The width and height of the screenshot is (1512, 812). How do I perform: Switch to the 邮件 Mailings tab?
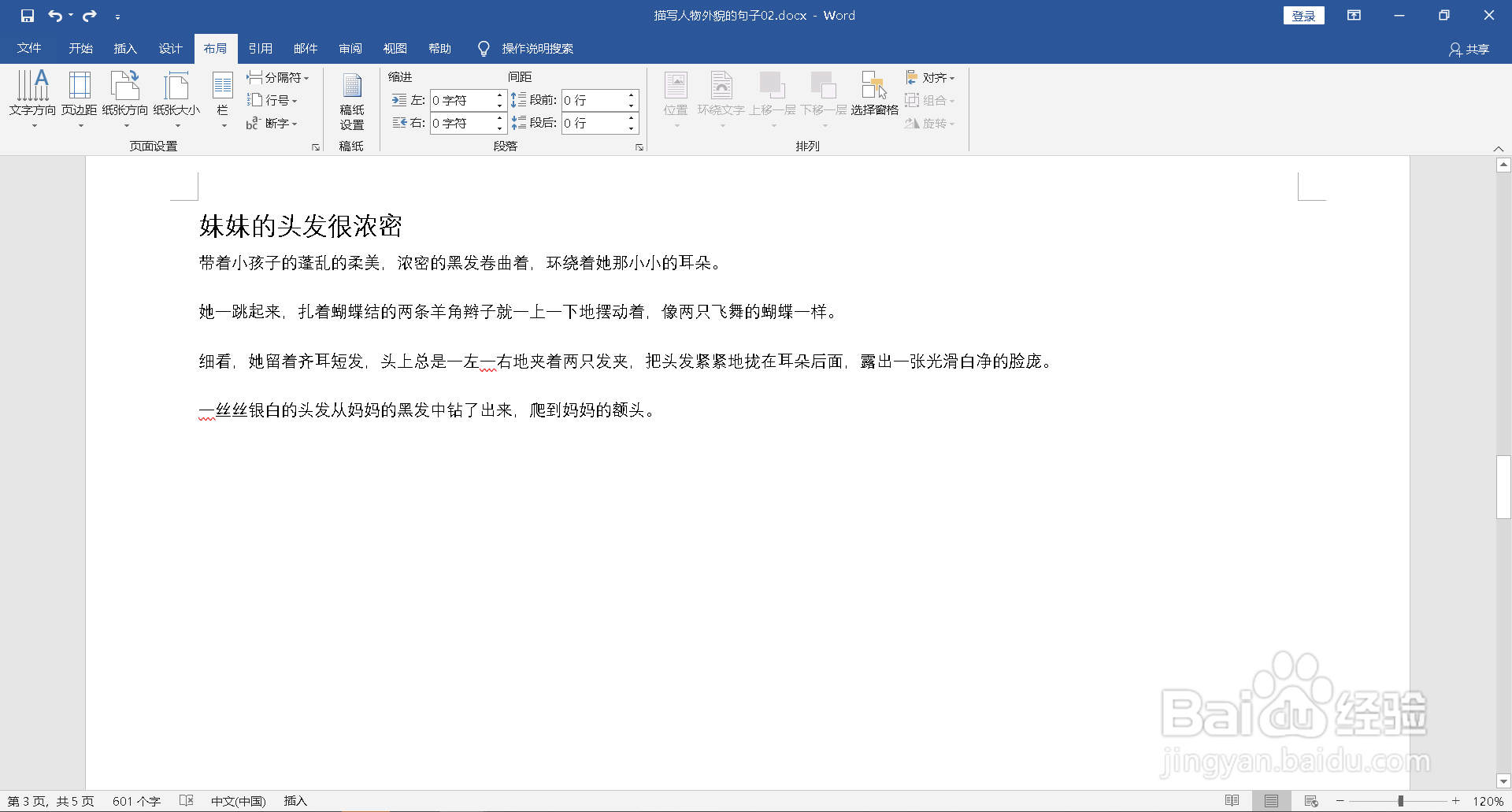(x=306, y=49)
